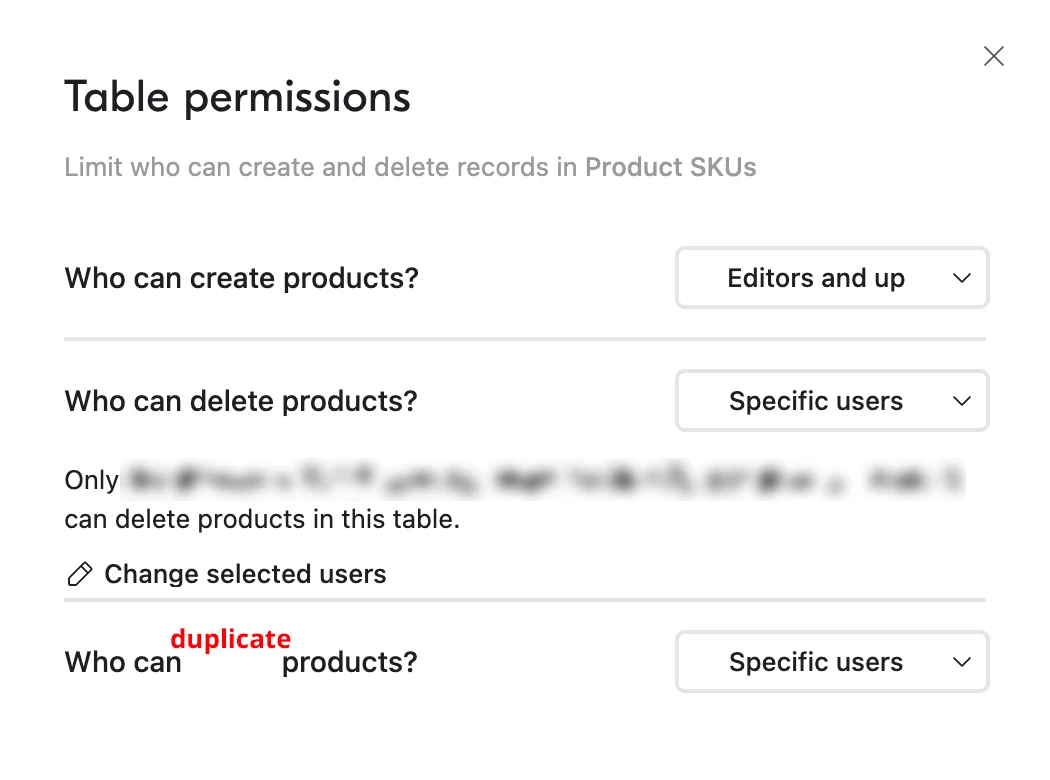The width and height of the screenshot is (1050, 780).
Task: Click the chevron in the duplicate products dropdown
Action: 962,662
